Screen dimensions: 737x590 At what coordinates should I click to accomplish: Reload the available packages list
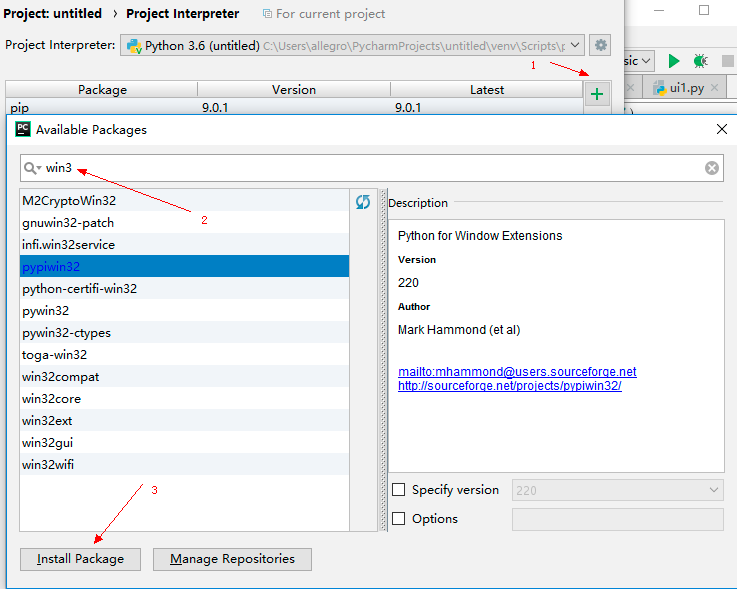click(363, 202)
